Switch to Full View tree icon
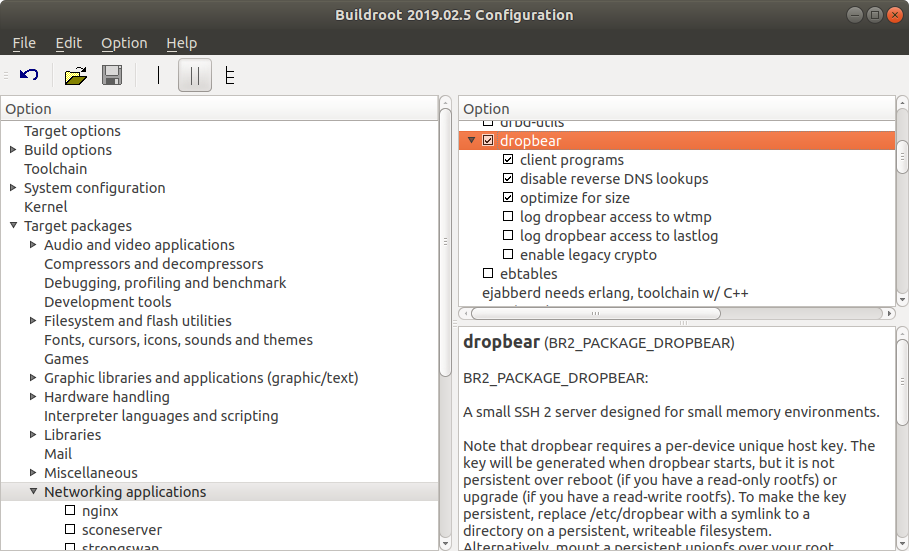Screen dimensions: 909x551 230,75
